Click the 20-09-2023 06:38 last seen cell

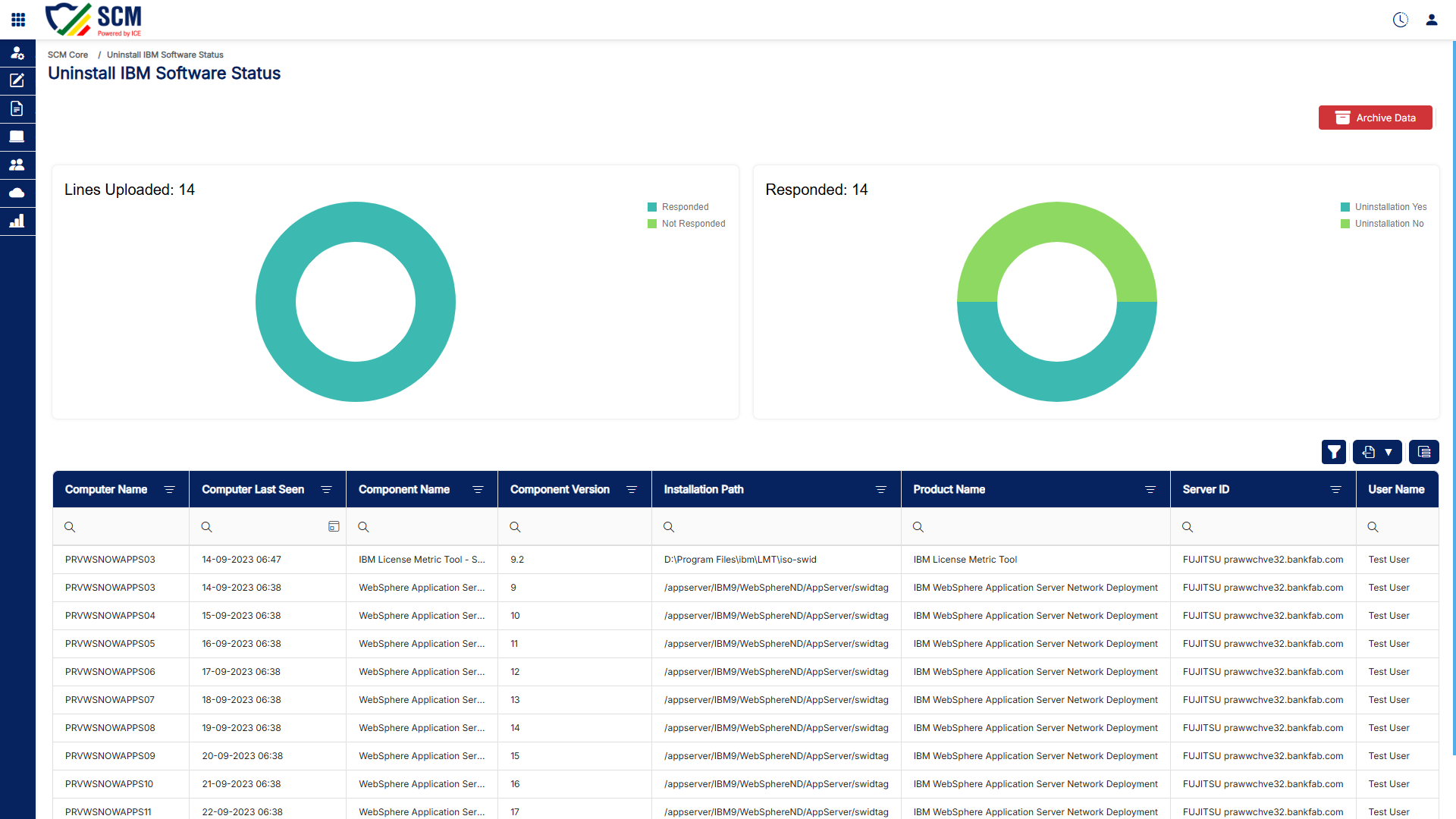tap(268, 756)
